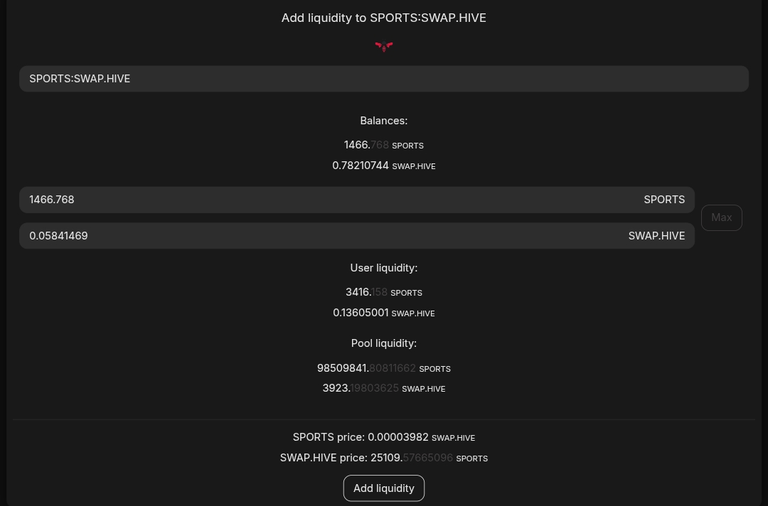Click the SWAP.HIVE amount input field
Image resolution: width=768 pixels, height=506 pixels.
coord(357,236)
